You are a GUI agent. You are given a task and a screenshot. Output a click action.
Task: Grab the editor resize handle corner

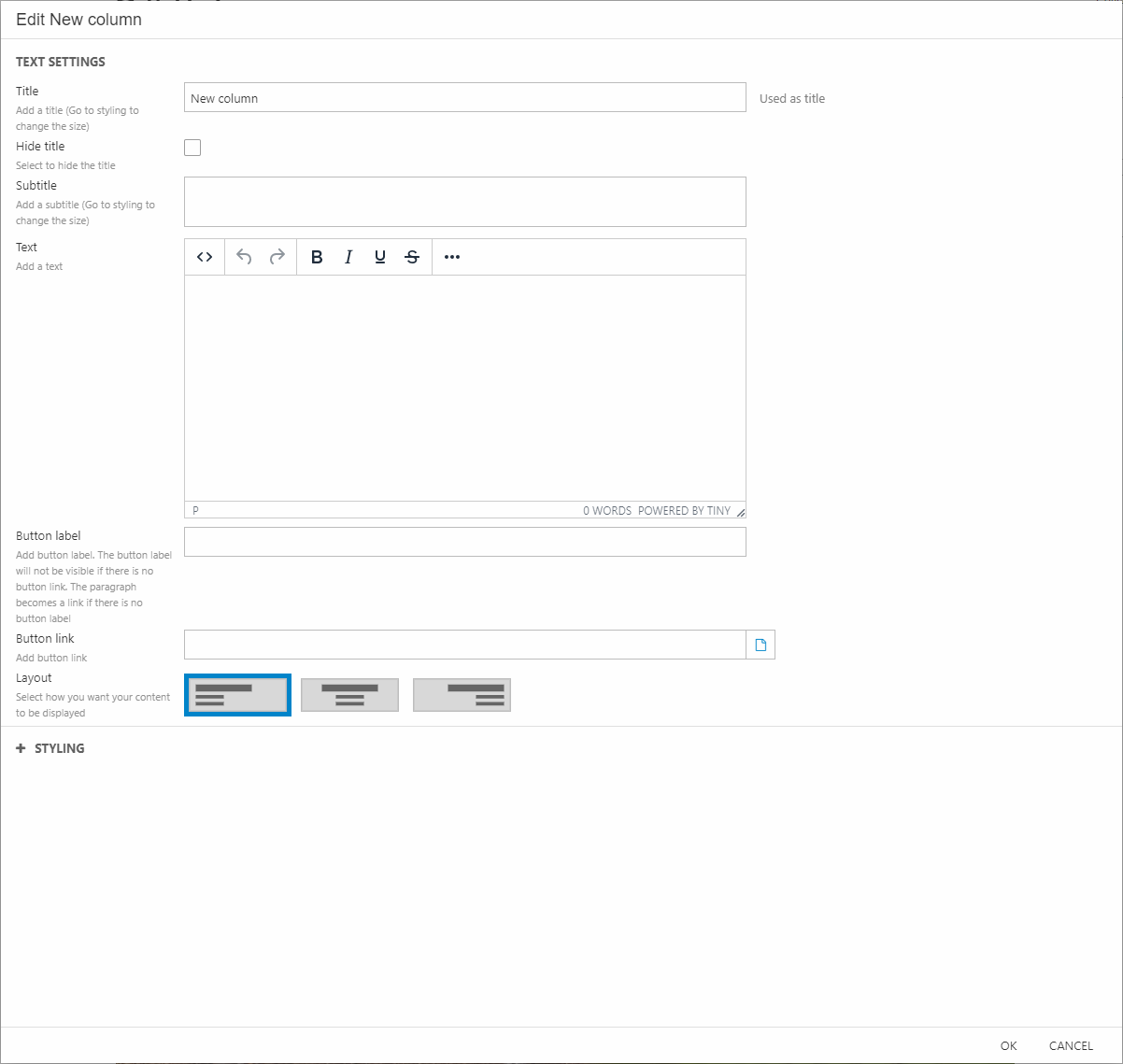740,512
